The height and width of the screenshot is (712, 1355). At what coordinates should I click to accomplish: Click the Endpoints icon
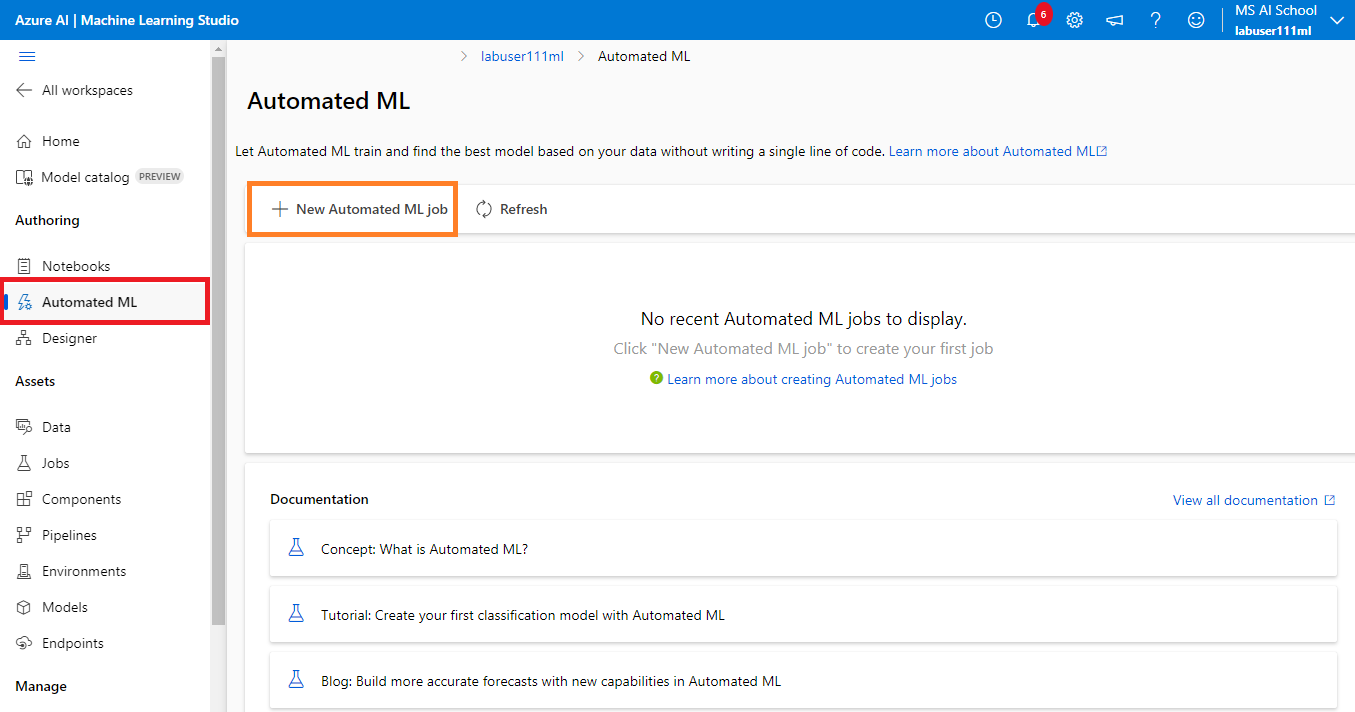(24, 643)
